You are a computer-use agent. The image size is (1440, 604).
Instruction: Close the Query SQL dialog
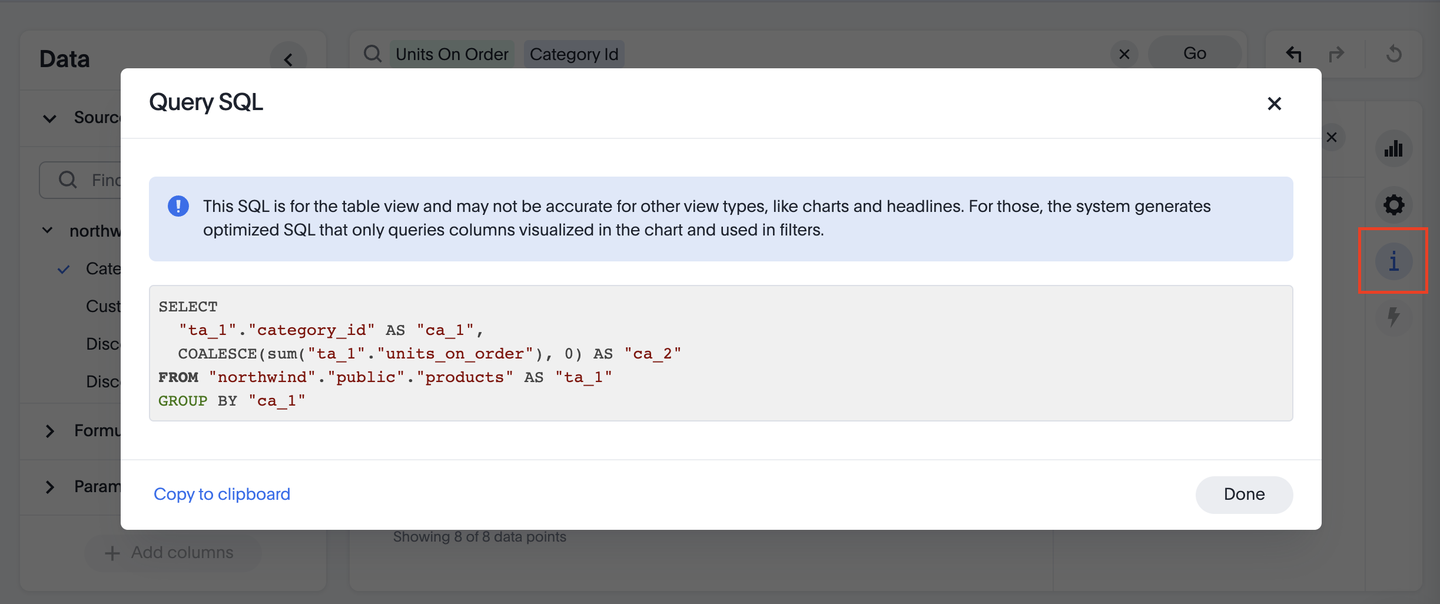tap(1274, 104)
